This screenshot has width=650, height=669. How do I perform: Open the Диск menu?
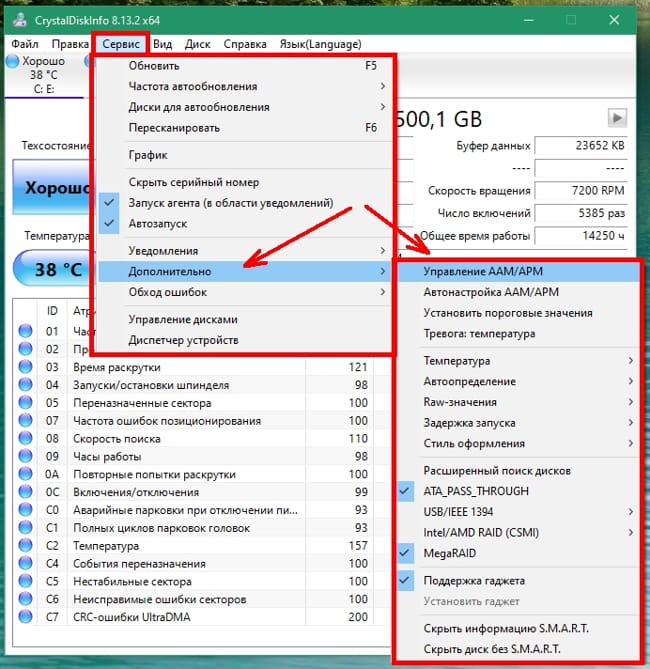(x=198, y=44)
